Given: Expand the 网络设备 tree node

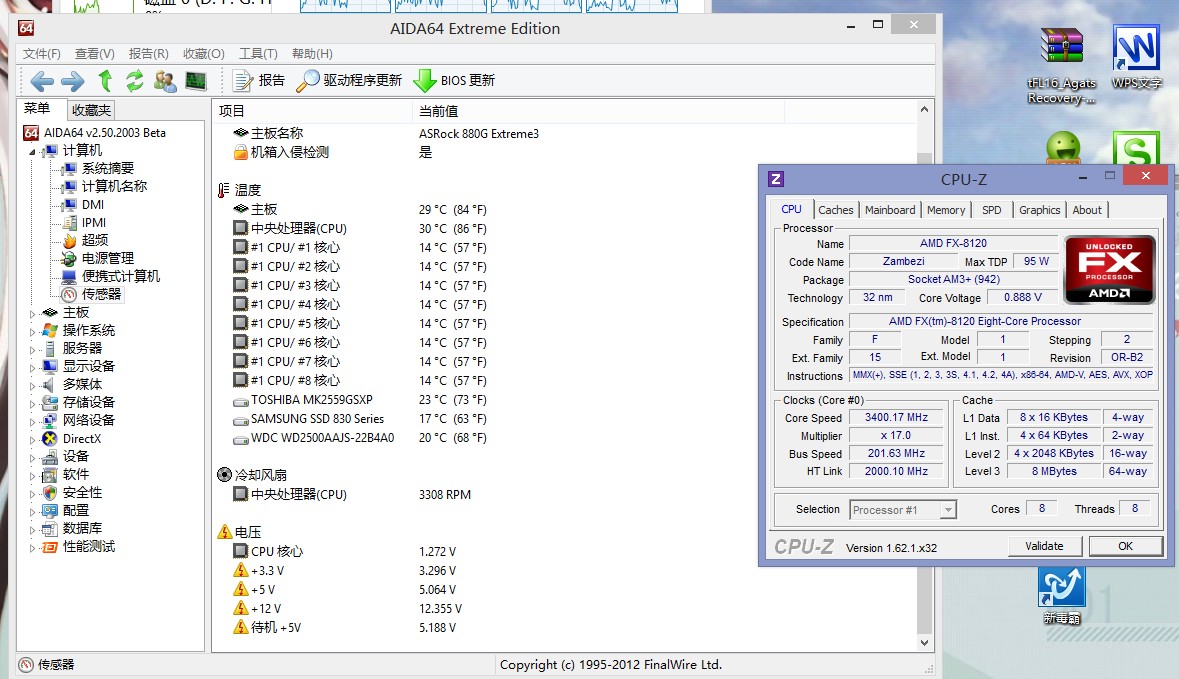Looking at the screenshot, I should [x=32, y=421].
